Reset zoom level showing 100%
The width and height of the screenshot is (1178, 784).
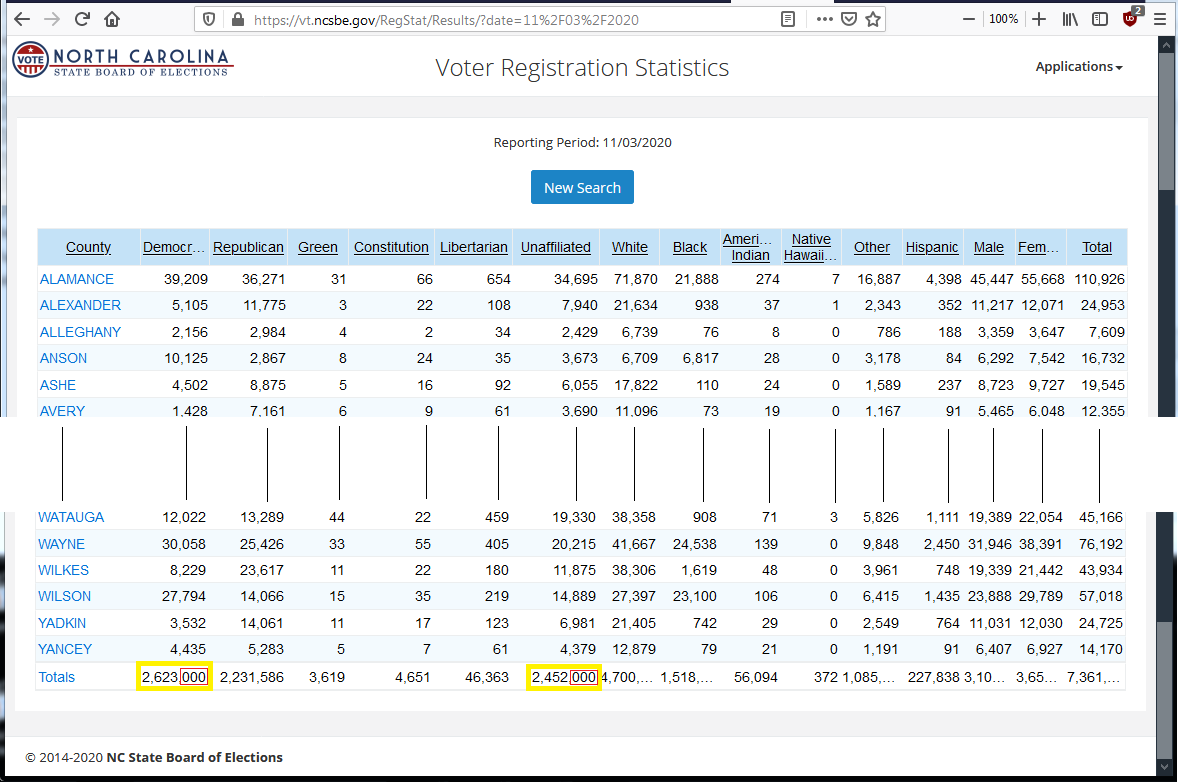(x=1004, y=20)
